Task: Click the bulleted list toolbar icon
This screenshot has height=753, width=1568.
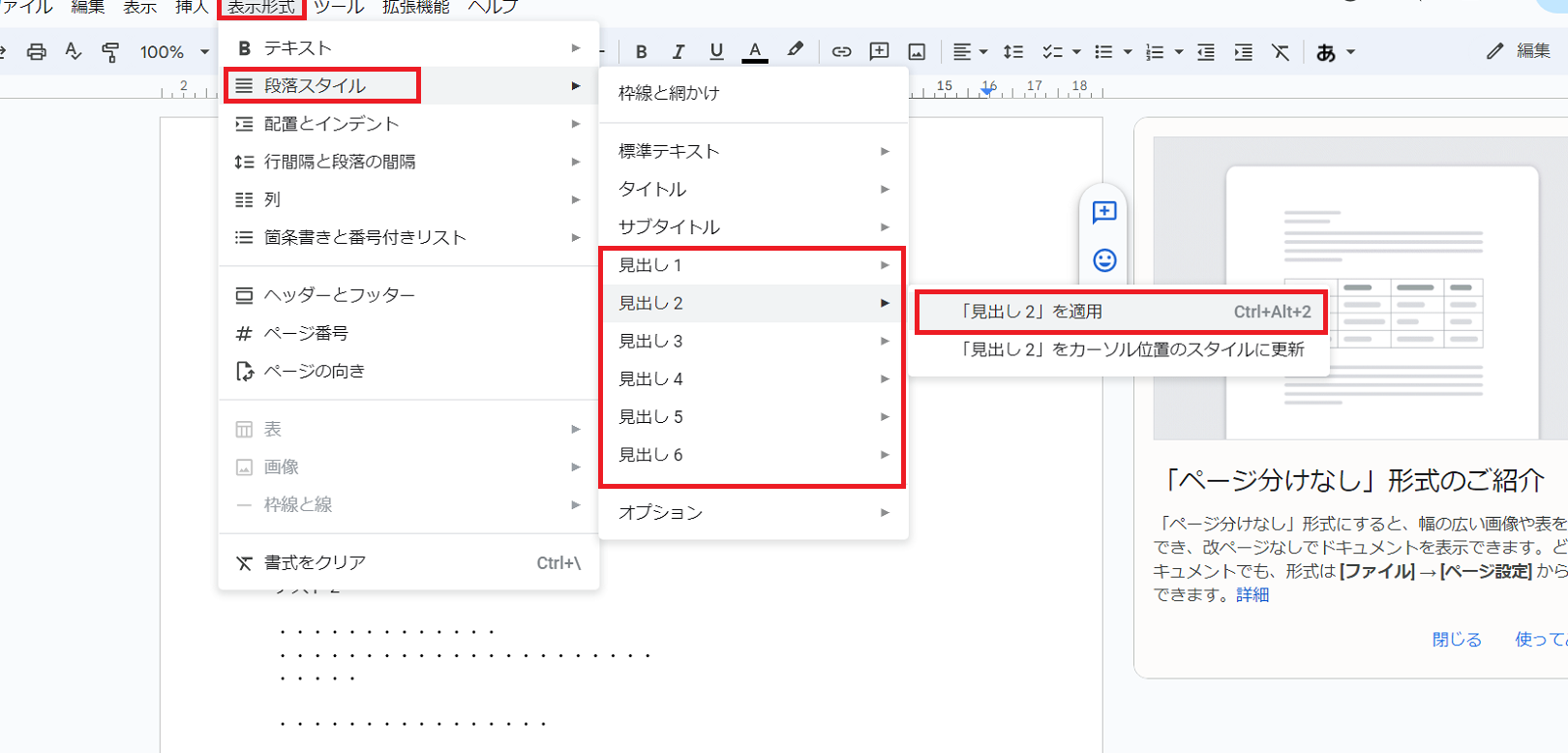Action: click(x=1103, y=52)
